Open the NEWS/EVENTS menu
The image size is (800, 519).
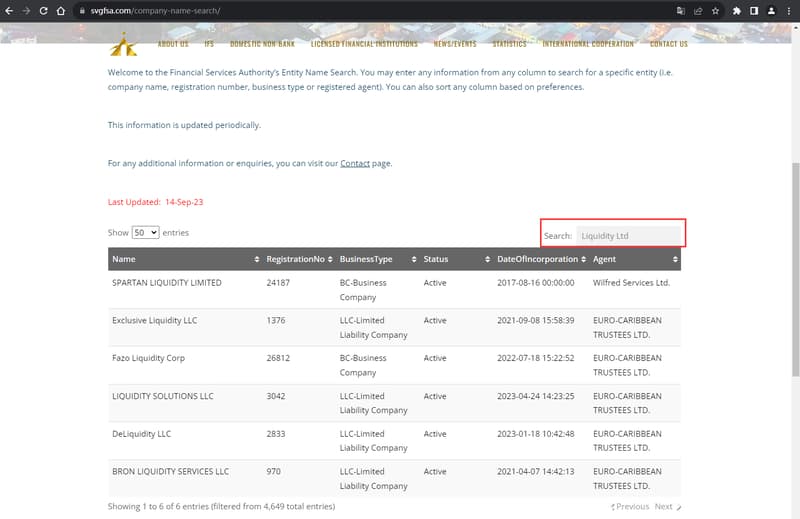pos(455,44)
